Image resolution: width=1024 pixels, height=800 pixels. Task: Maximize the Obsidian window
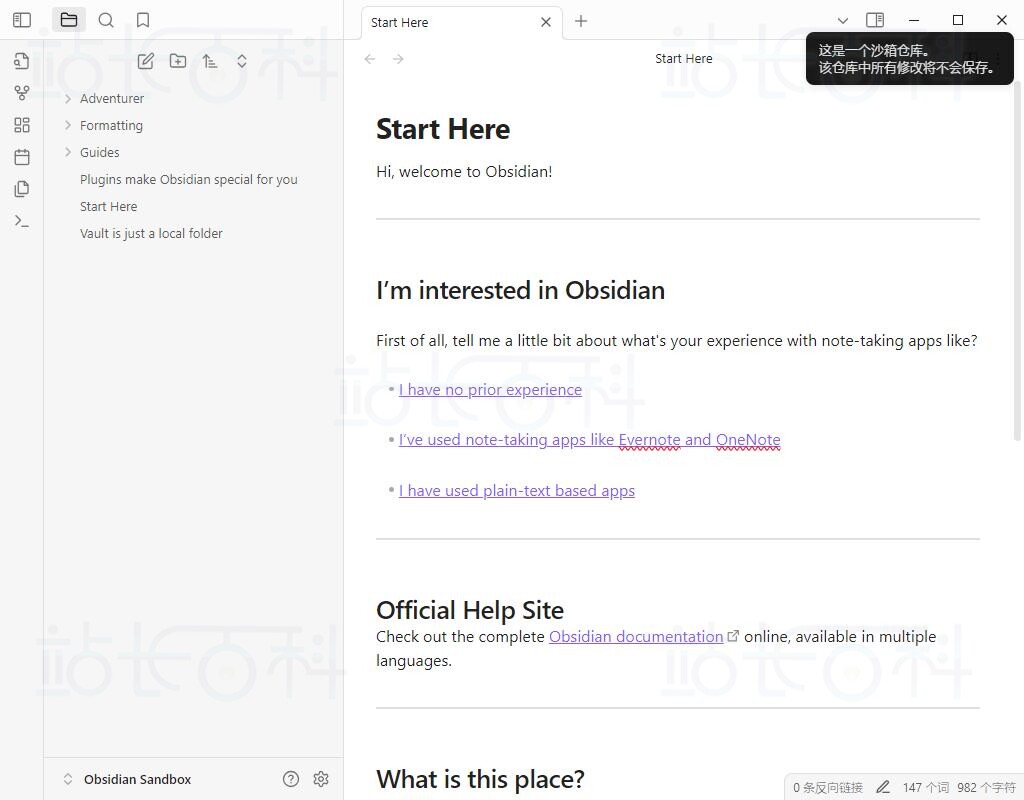point(958,20)
